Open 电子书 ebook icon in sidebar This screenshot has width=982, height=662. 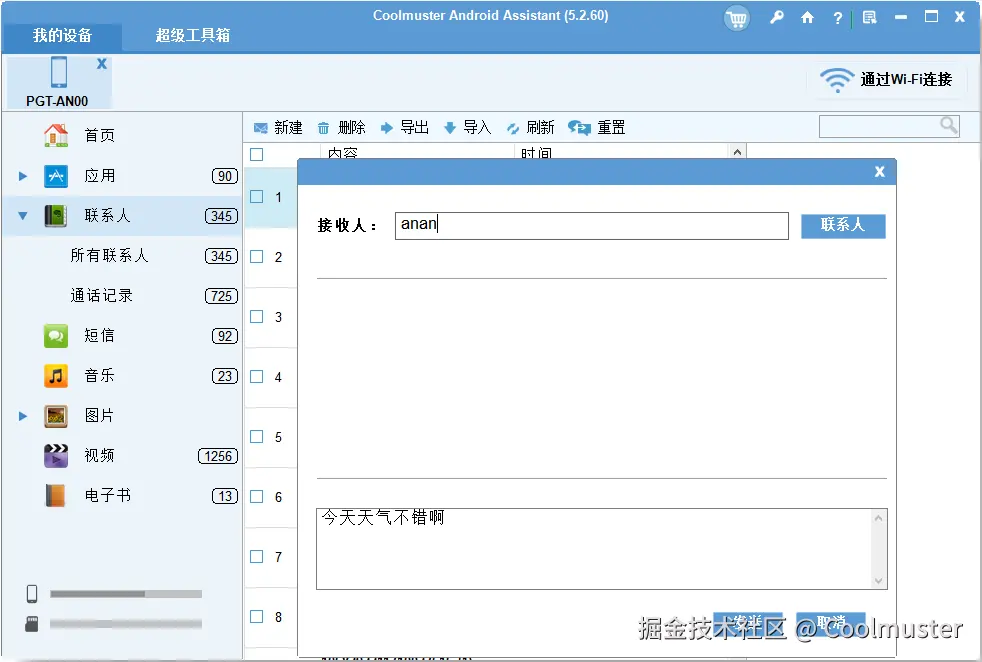(56, 495)
